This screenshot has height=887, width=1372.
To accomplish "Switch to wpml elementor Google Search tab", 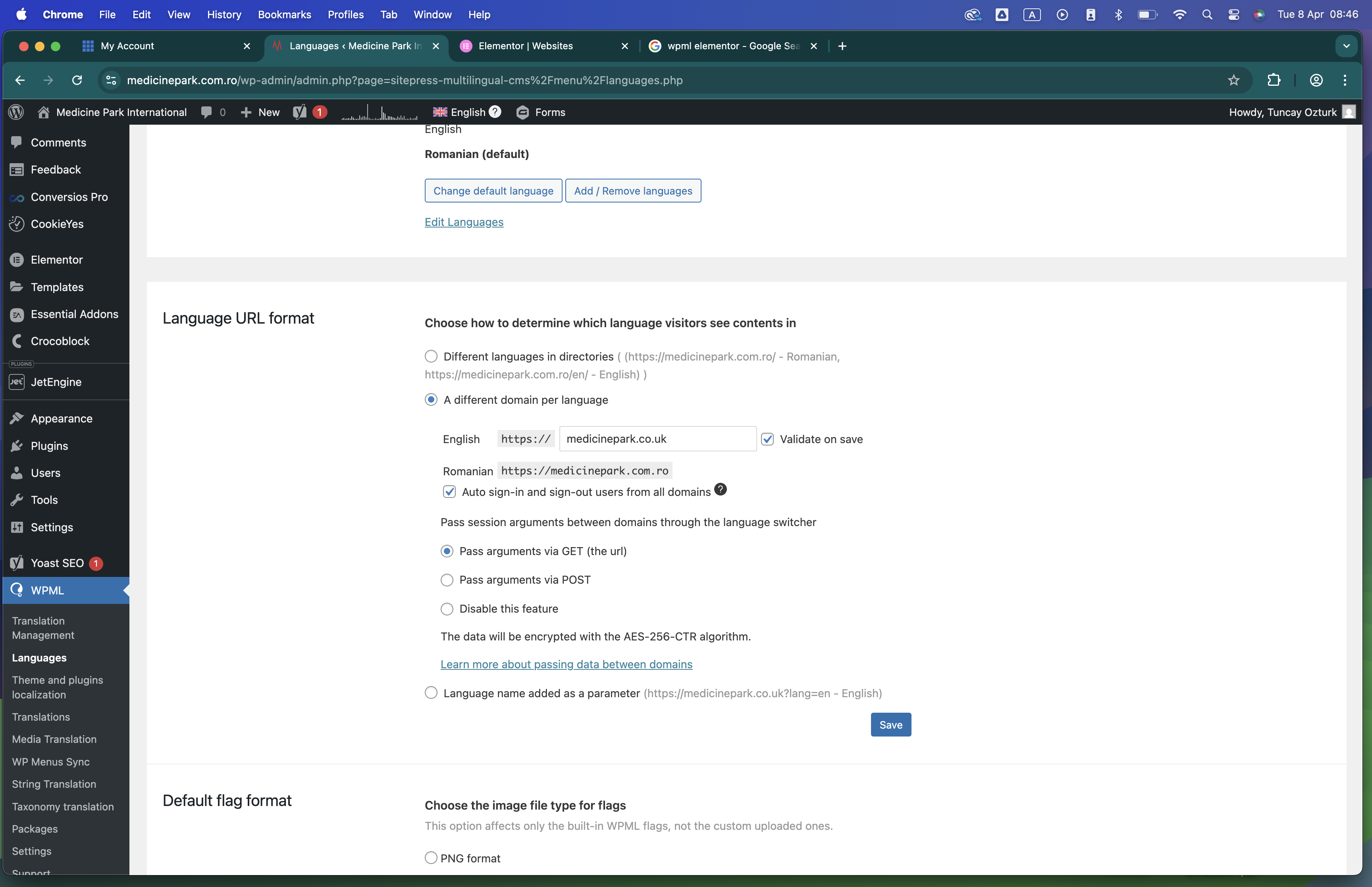I will pos(733,46).
